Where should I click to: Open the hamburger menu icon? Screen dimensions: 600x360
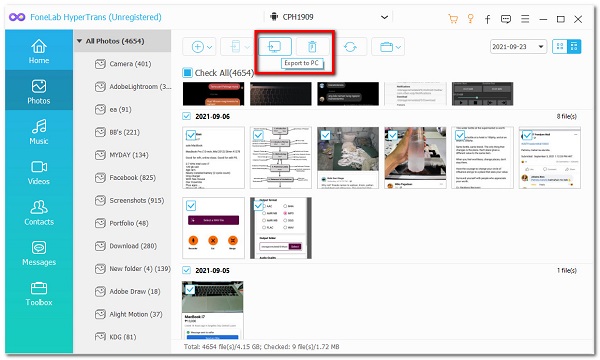525,19
